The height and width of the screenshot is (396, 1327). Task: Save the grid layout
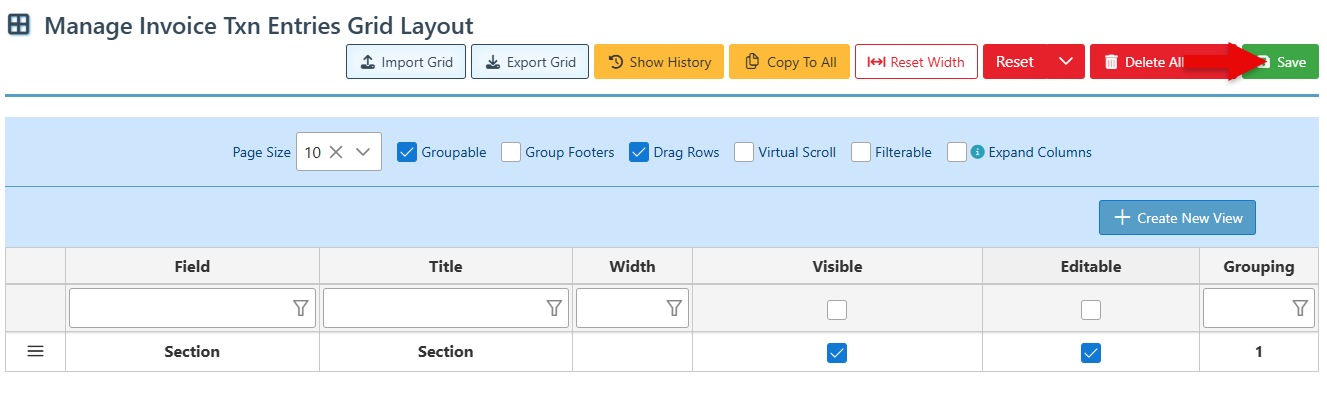(x=1280, y=62)
